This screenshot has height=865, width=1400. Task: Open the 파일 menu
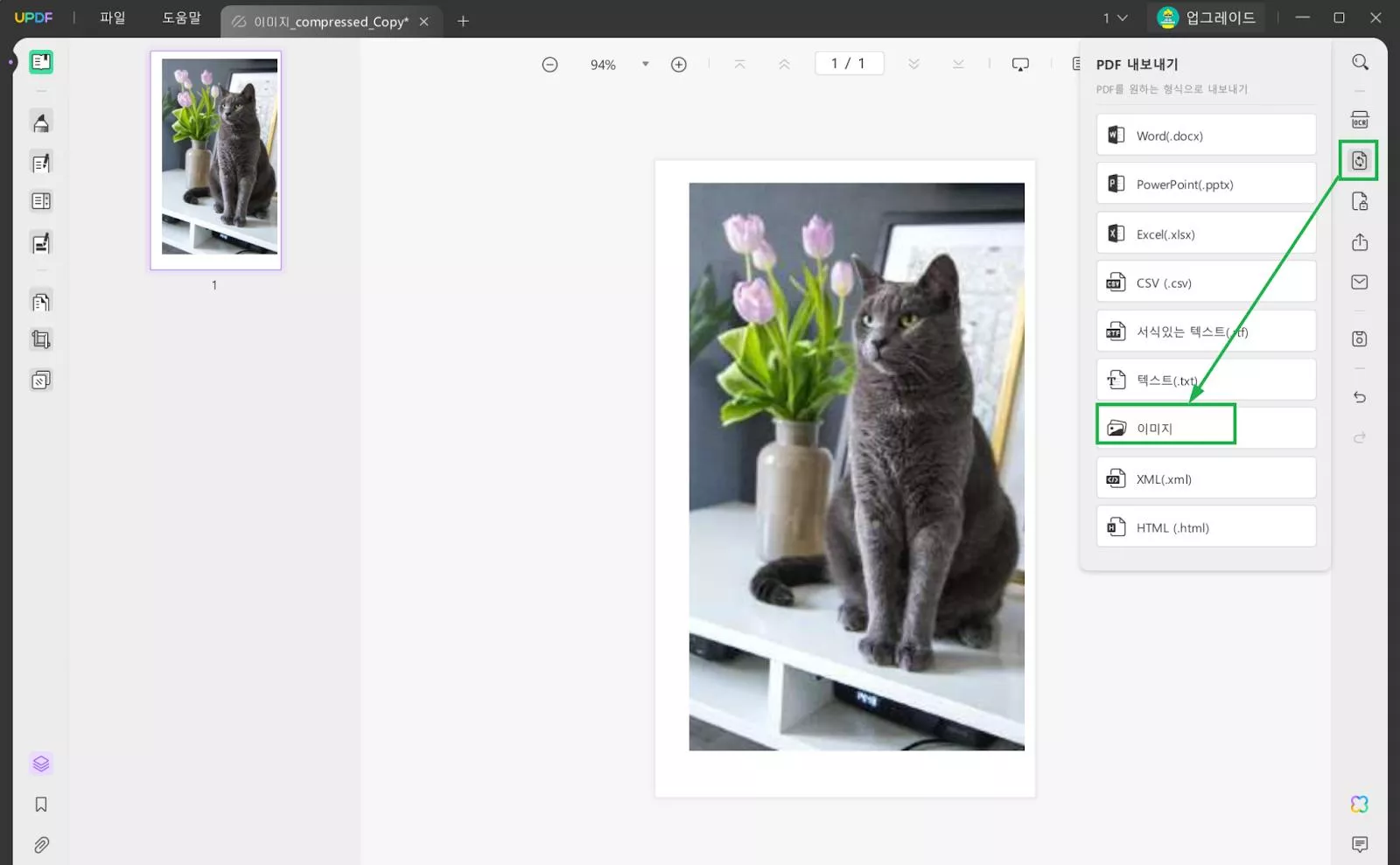pyautogui.click(x=113, y=17)
